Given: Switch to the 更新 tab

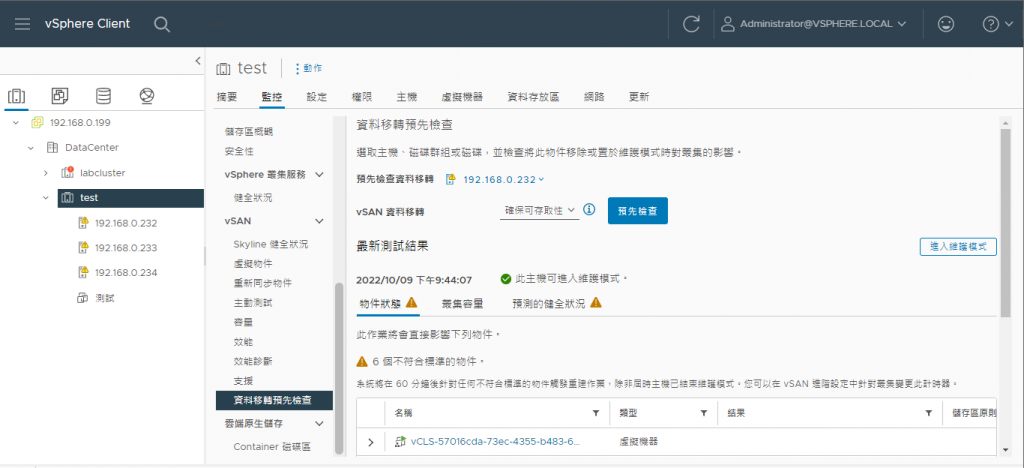Looking at the screenshot, I should [x=639, y=97].
